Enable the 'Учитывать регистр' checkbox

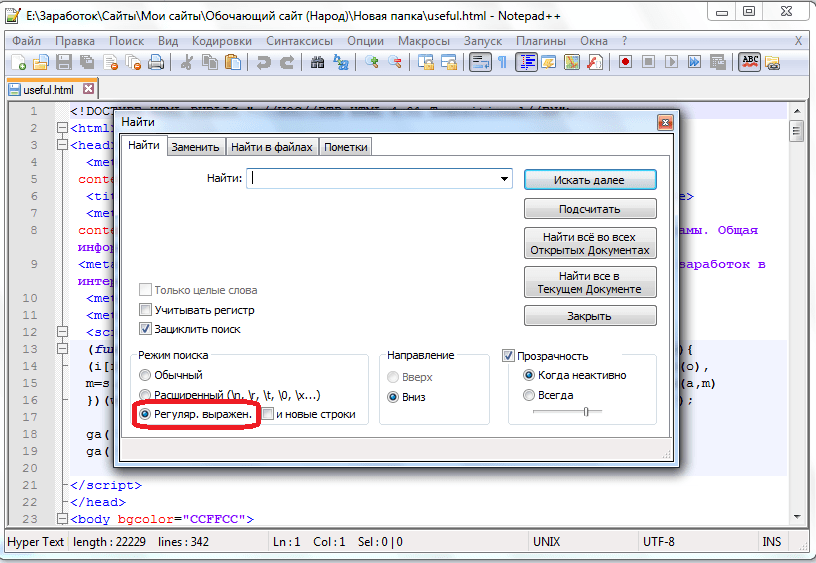point(146,310)
